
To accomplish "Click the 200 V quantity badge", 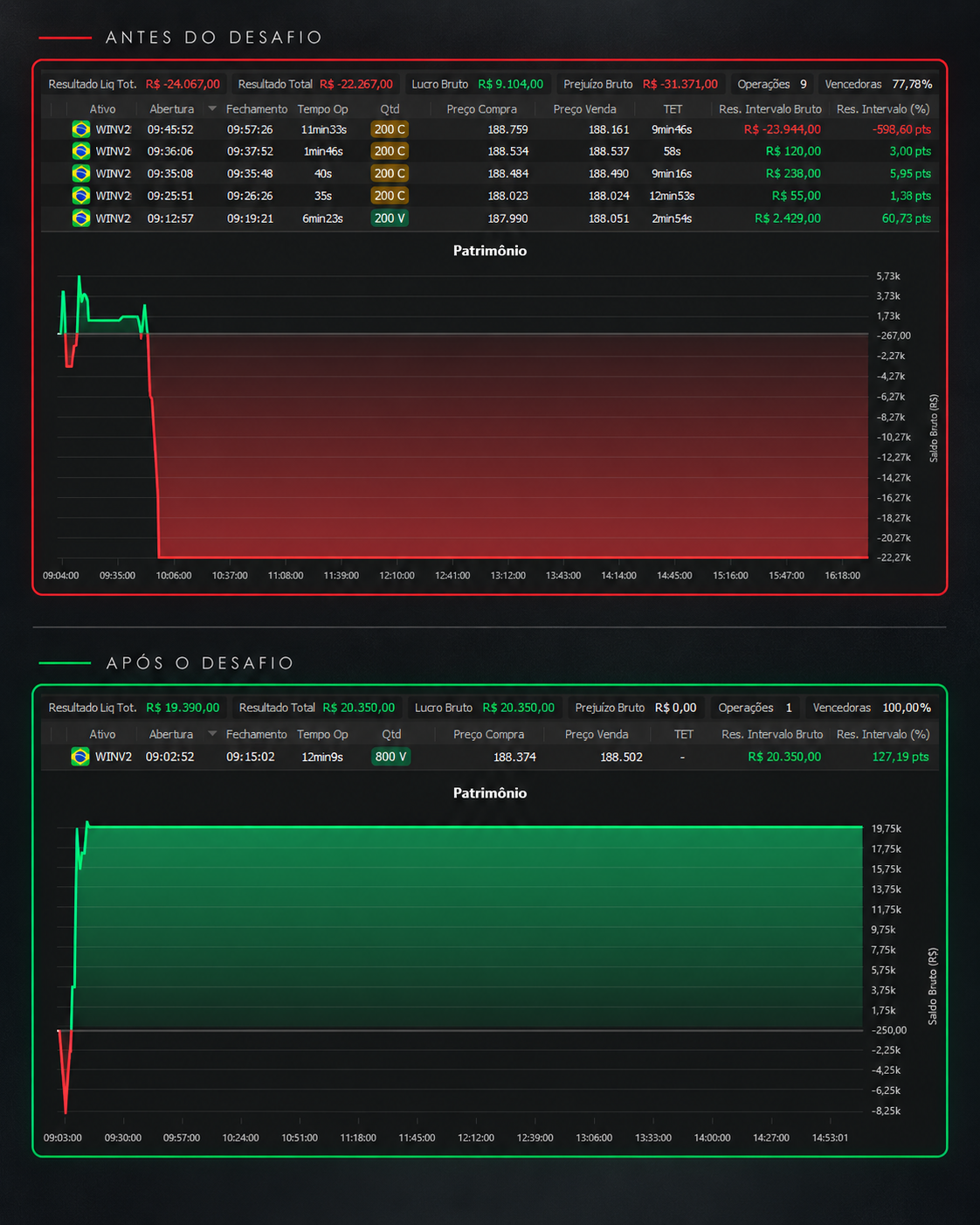I will pos(390,218).
